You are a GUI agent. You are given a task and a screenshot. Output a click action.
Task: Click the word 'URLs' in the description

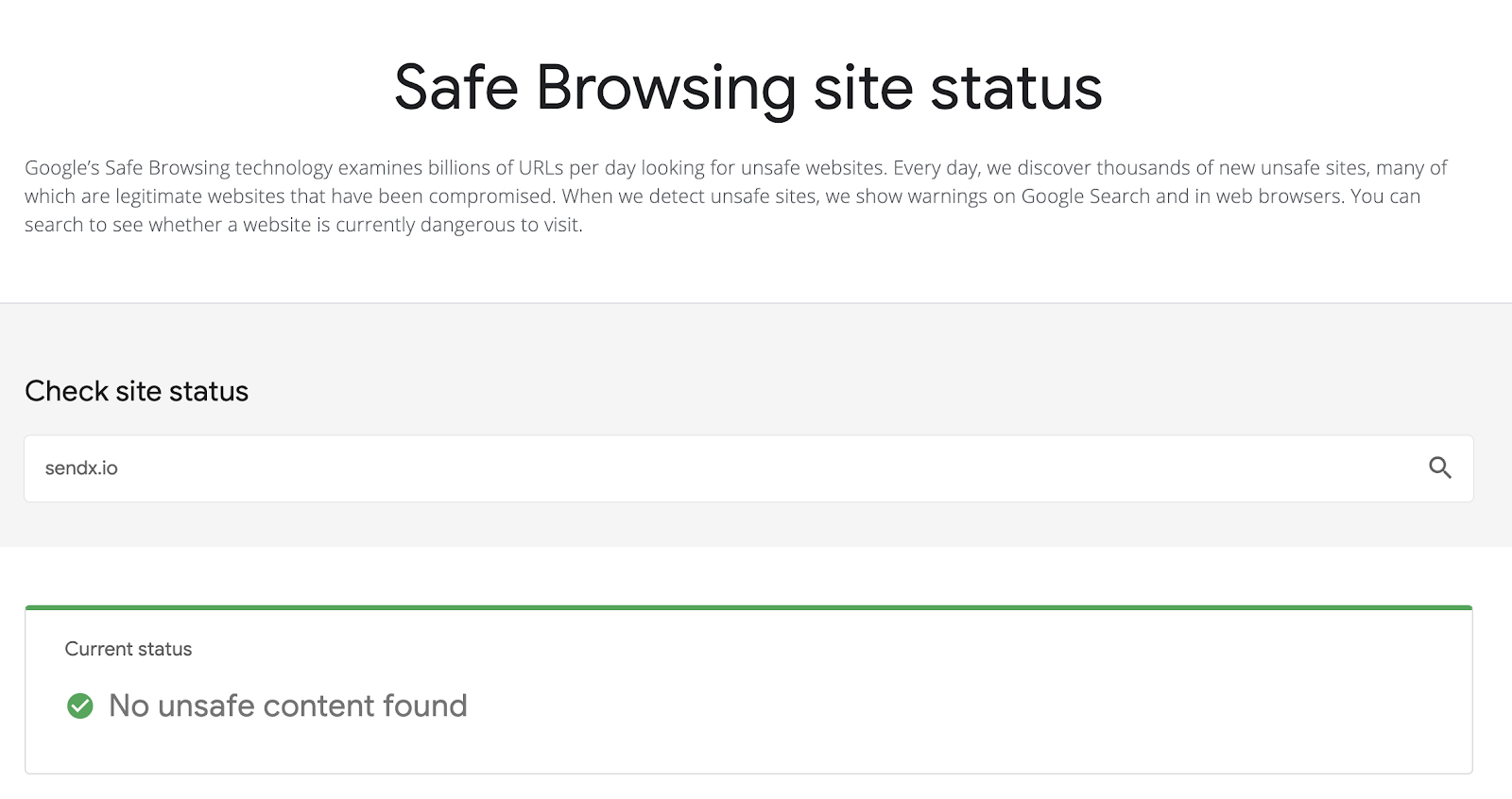point(541,168)
